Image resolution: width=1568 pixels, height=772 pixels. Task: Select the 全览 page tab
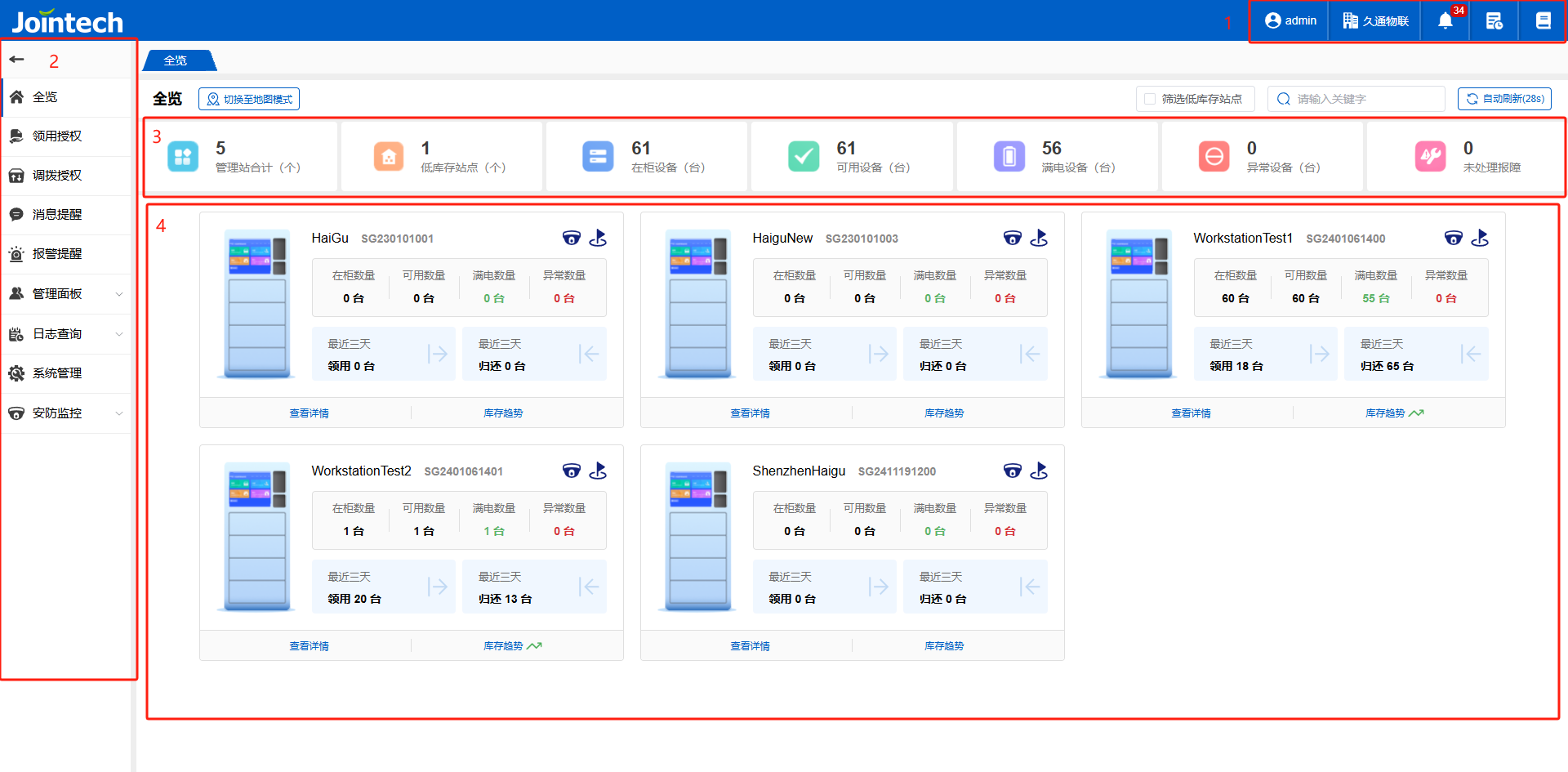point(176,60)
